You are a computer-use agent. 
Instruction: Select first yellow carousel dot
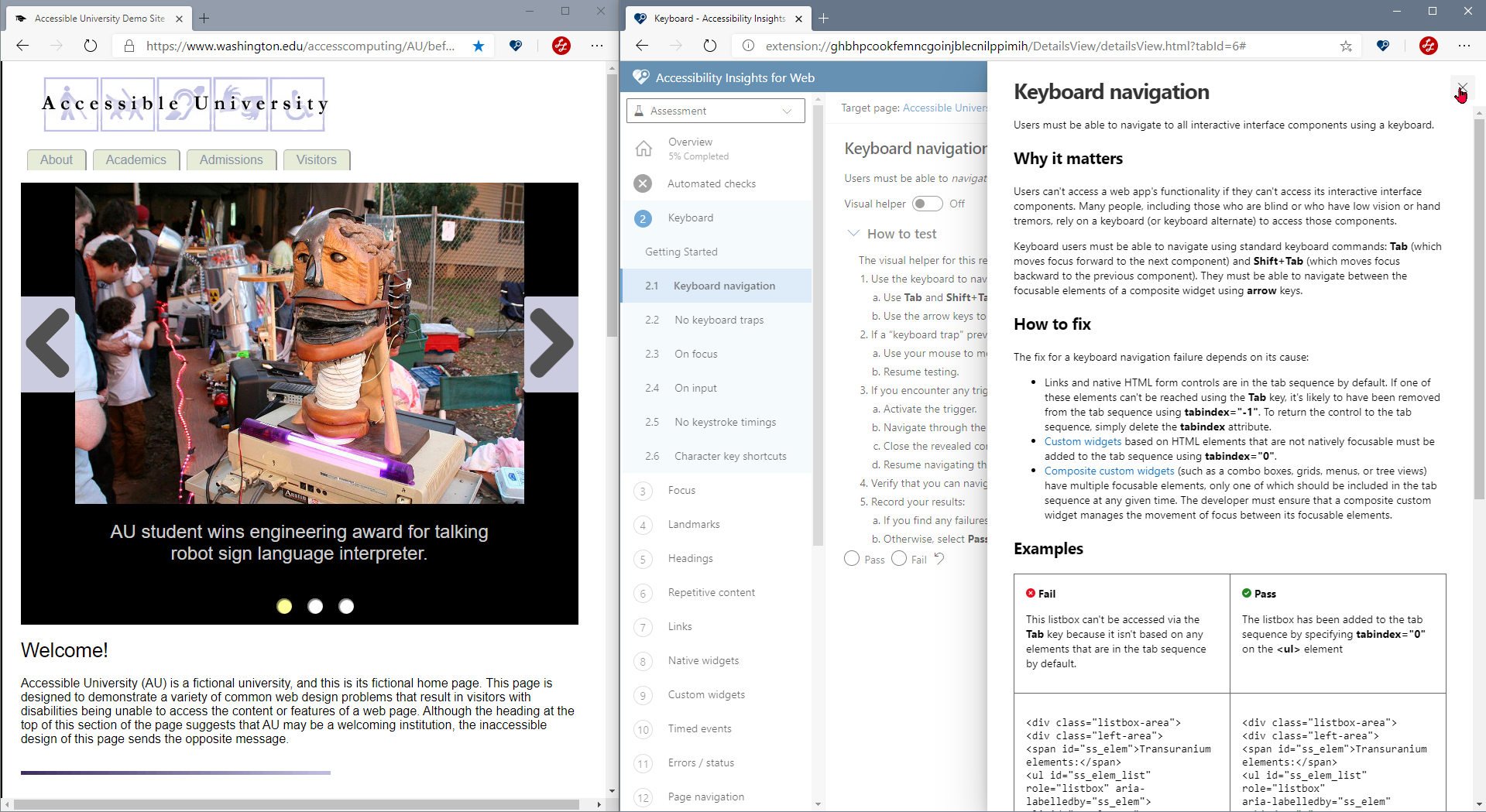tap(284, 606)
